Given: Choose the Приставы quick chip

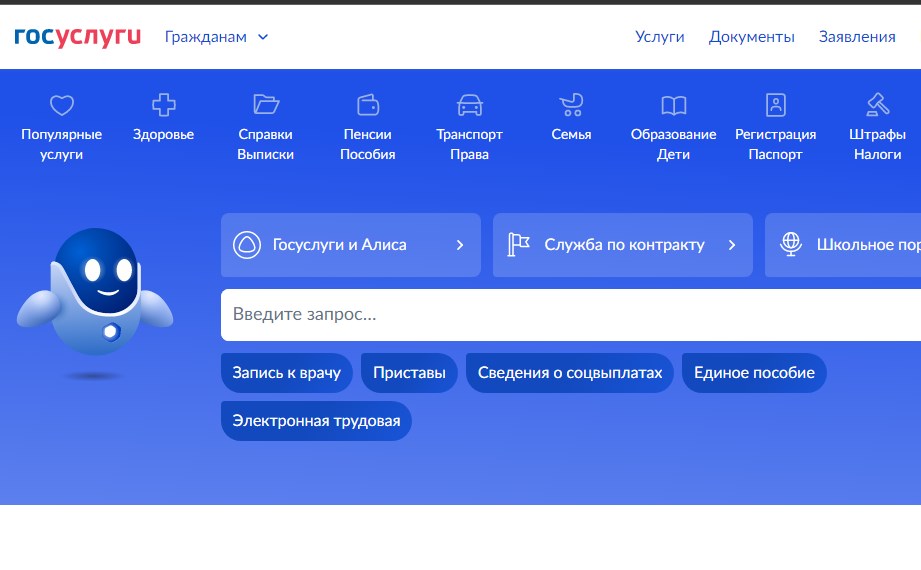Looking at the screenshot, I should point(409,373).
